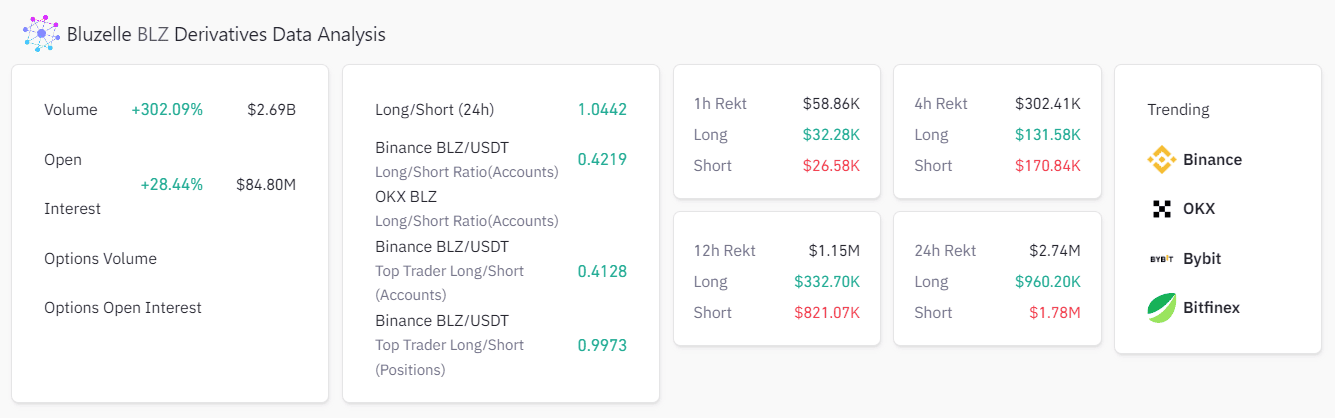The width and height of the screenshot is (1335, 418).
Task: Click the Bluzelle BLZ Derivatives Data Analysis heading
Action: pos(226,34)
